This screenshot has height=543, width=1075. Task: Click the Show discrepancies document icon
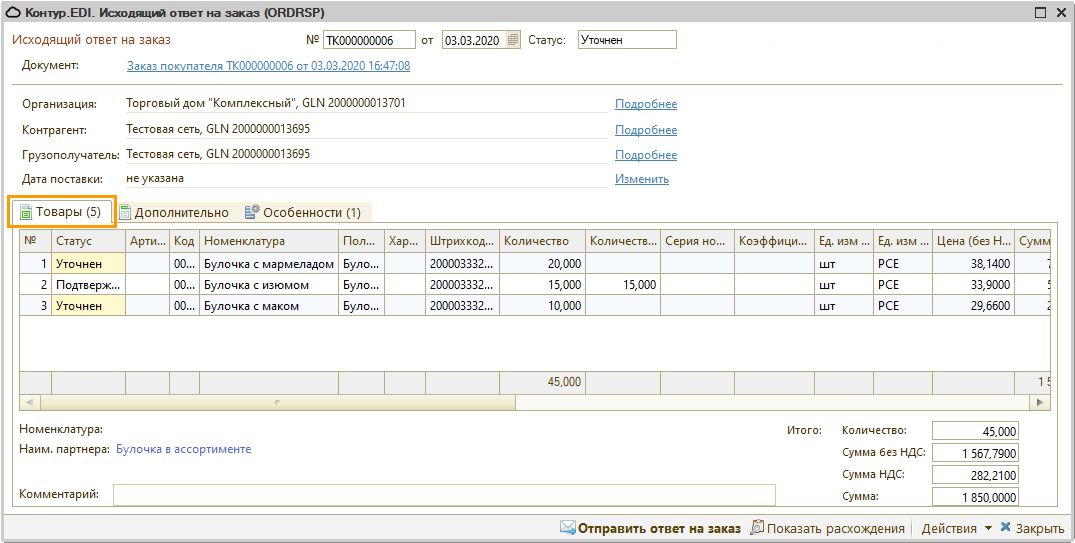[757, 528]
